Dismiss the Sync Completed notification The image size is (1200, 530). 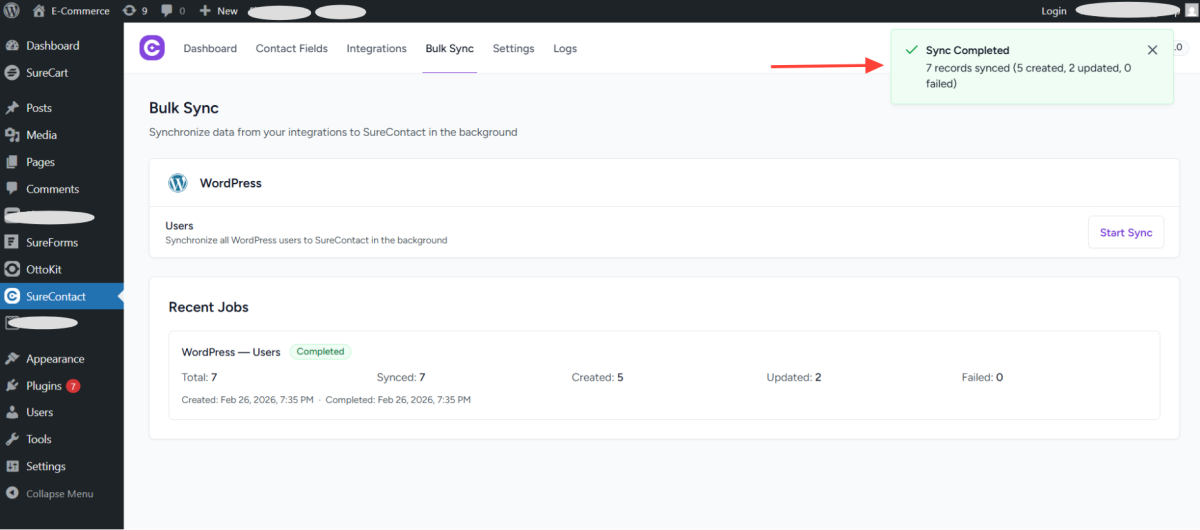click(1152, 50)
